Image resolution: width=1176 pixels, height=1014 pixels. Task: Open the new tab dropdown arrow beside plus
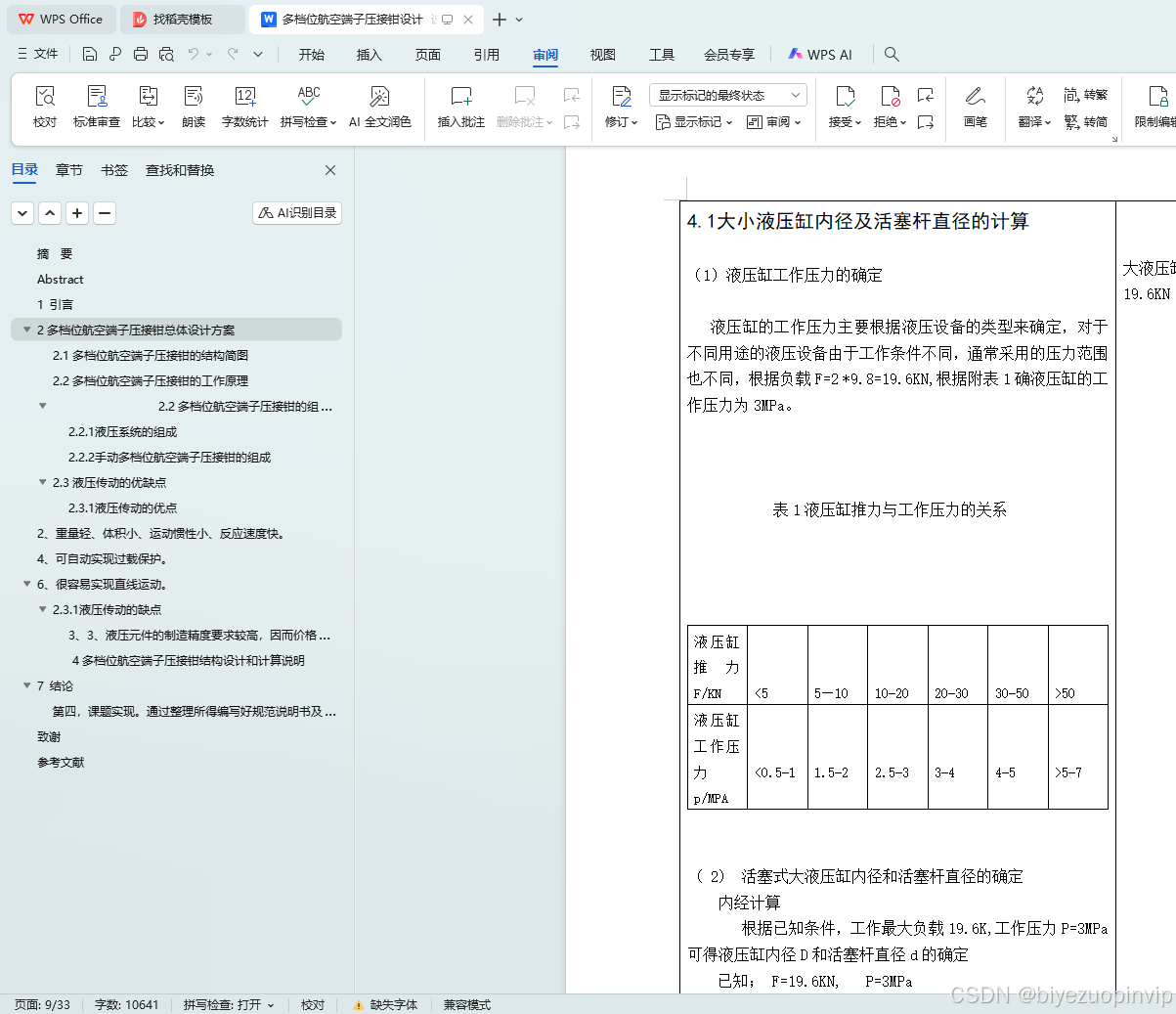(519, 20)
